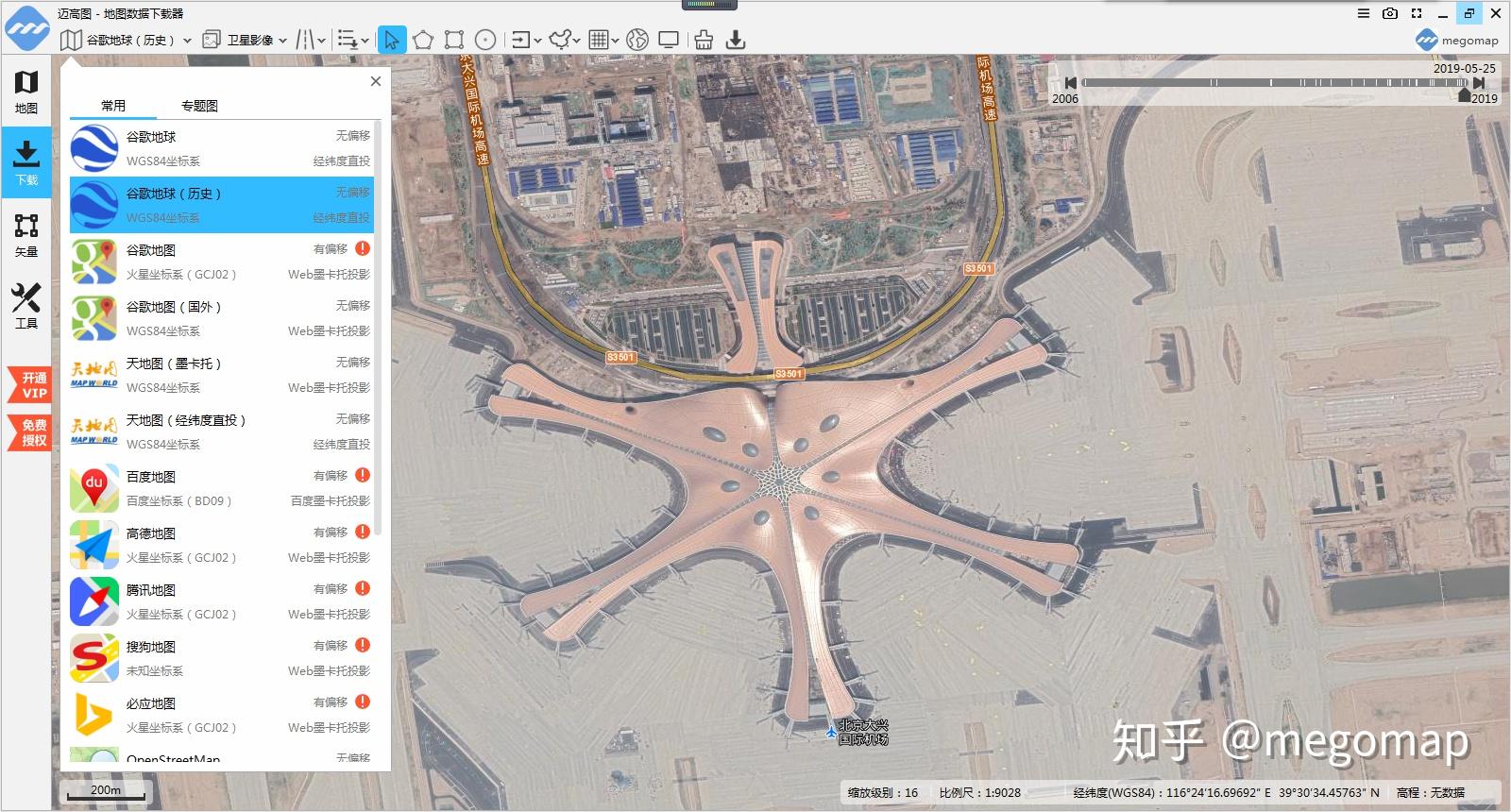Click the 迈高图 logo at top left

coord(26,26)
